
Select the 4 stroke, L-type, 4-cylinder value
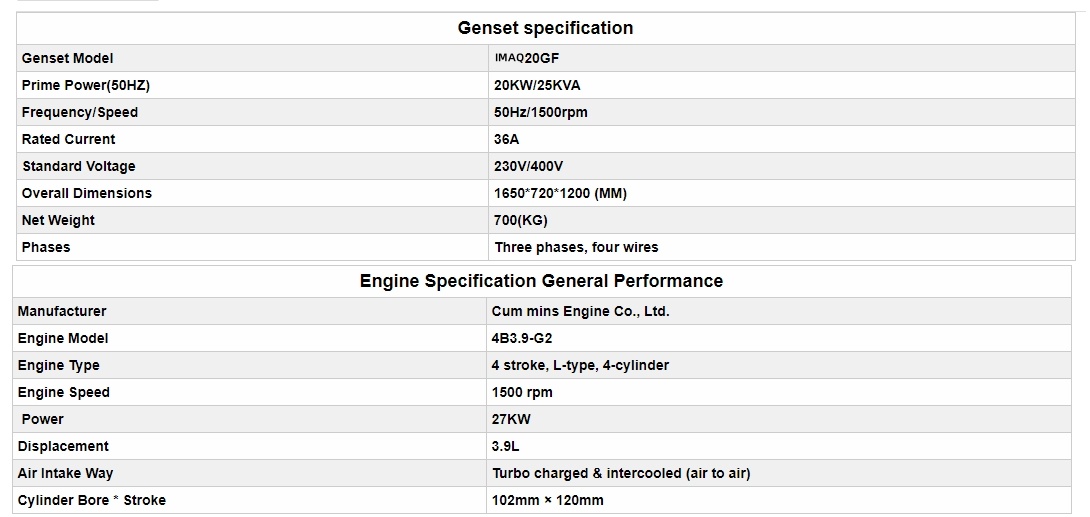point(580,365)
